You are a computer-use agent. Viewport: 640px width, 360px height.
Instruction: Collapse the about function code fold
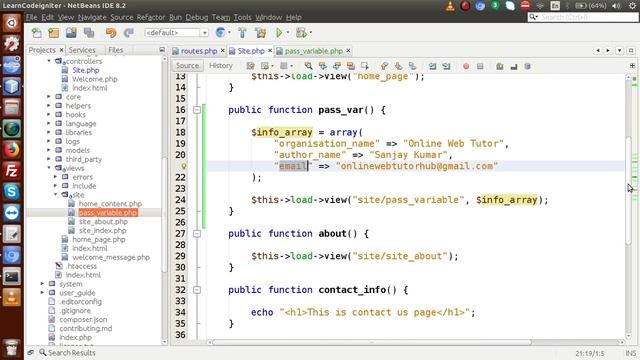[x=197, y=233]
